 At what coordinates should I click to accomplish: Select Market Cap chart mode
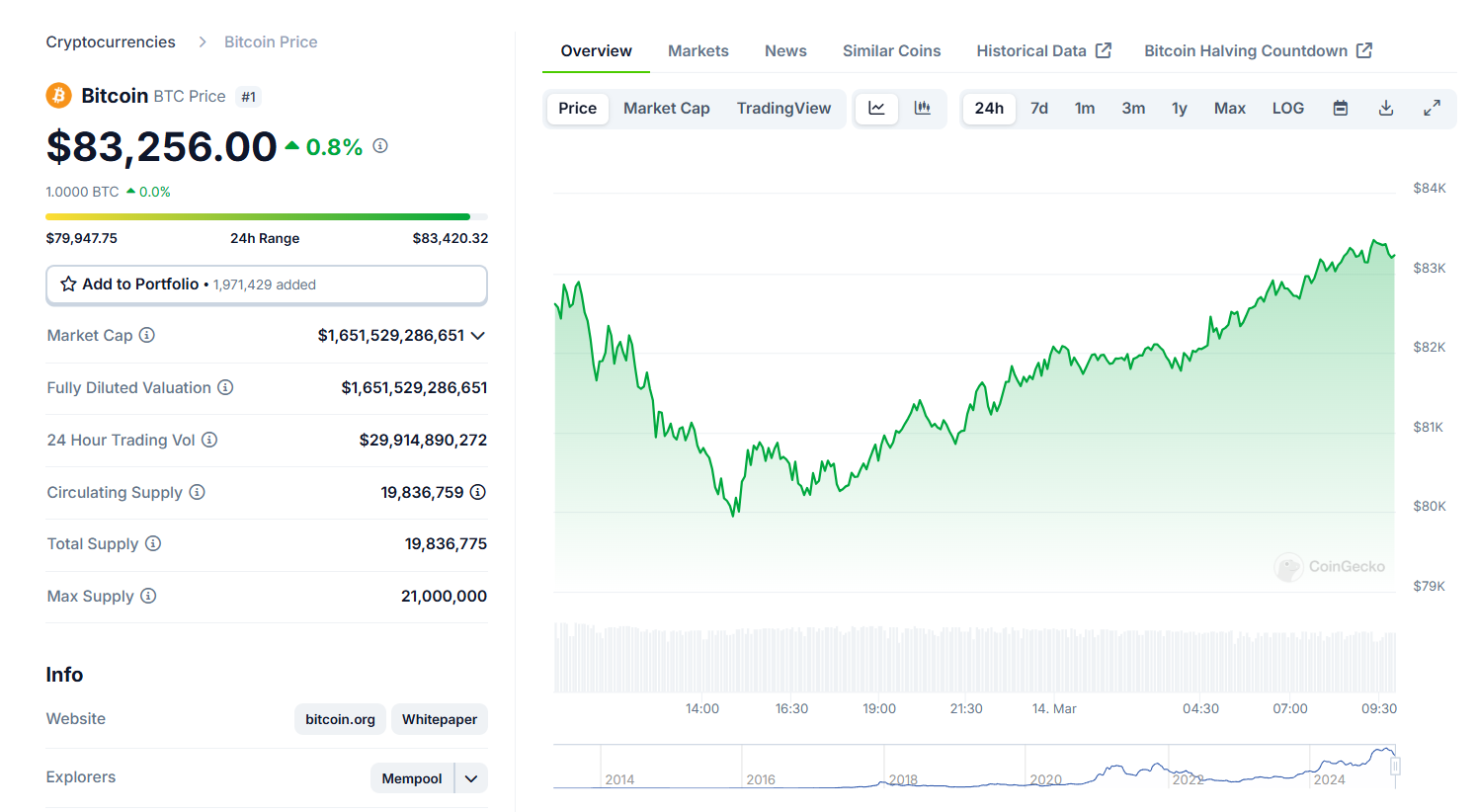coord(667,109)
